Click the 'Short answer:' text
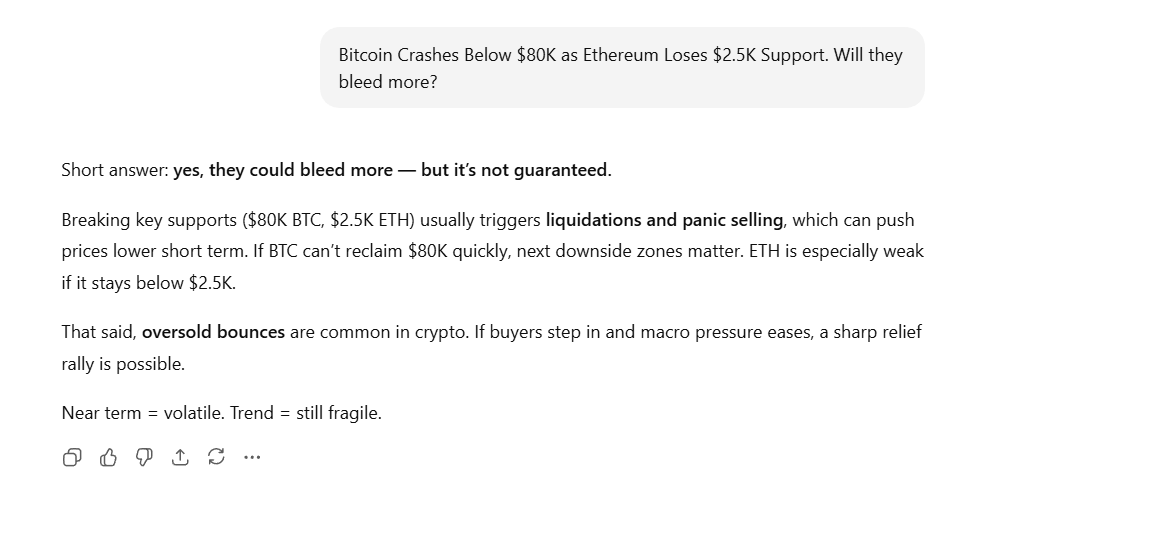This screenshot has height=541, width=1150. [x=115, y=170]
